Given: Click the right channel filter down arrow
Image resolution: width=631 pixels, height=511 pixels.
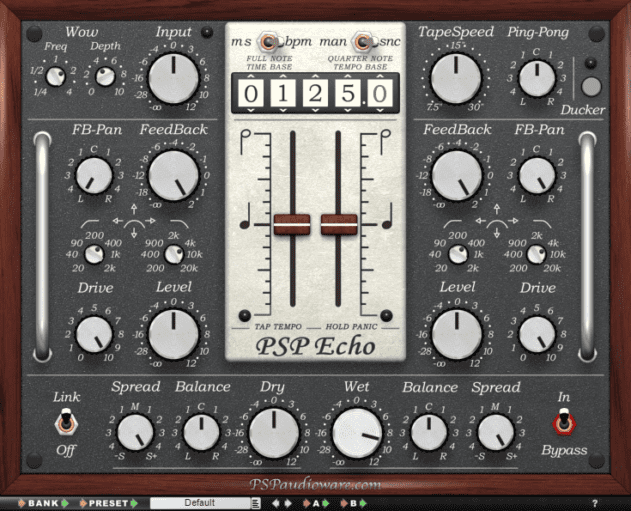Looking at the screenshot, I should point(497,233).
